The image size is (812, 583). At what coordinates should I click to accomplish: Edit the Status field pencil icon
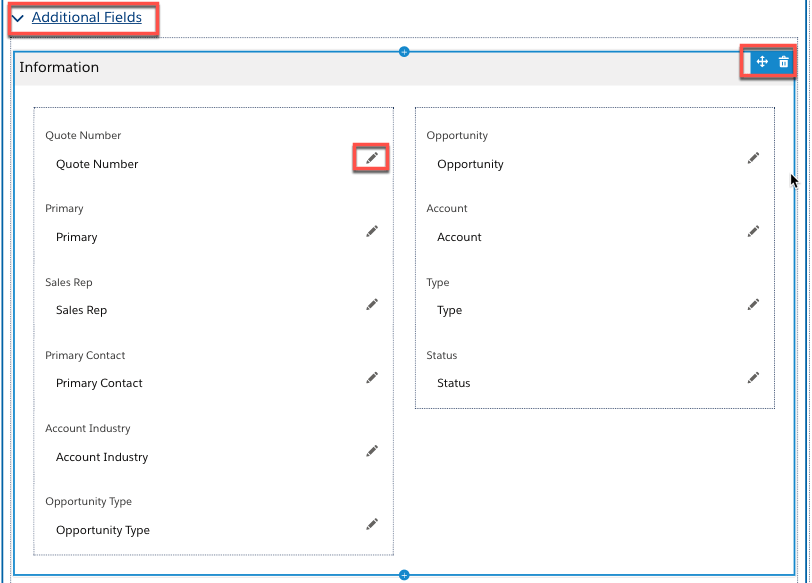coord(753,377)
